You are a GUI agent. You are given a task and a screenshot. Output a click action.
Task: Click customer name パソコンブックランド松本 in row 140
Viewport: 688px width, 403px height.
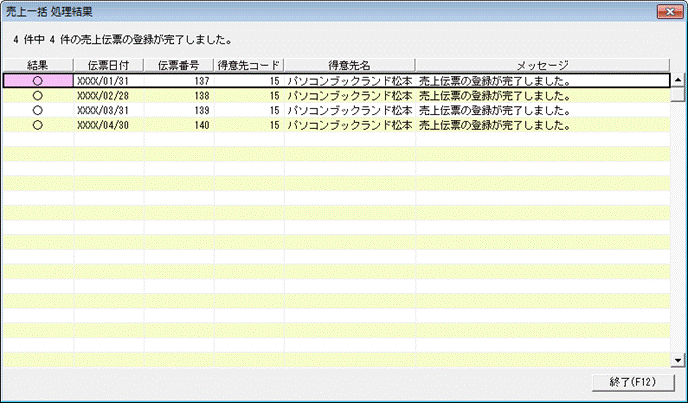tap(350, 125)
